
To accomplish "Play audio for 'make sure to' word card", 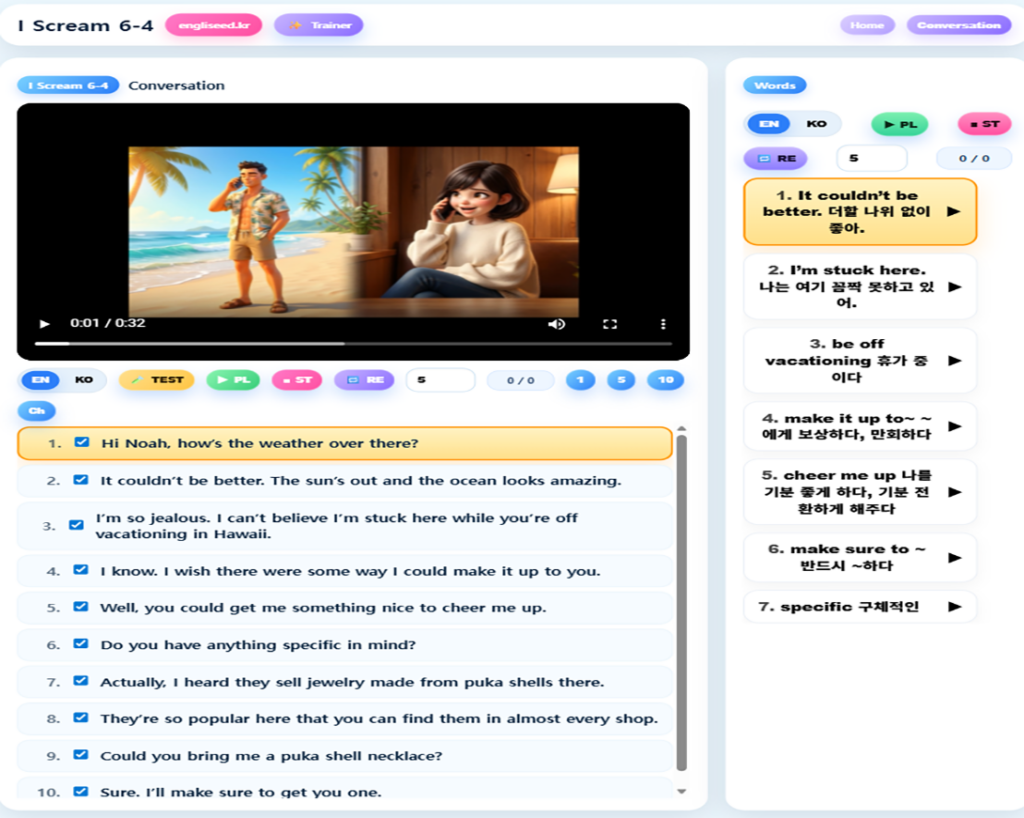I will (x=953, y=558).
